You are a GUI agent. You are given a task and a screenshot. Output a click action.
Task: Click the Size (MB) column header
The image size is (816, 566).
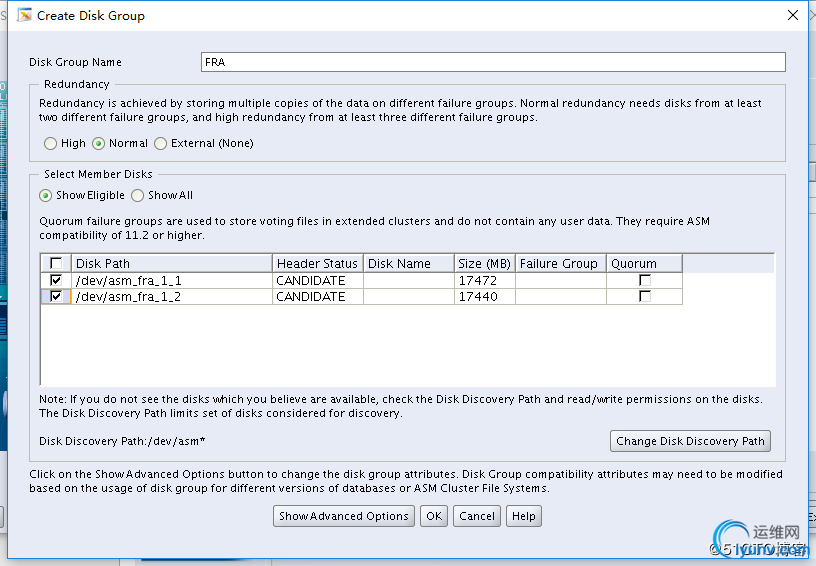(x=484, y=264)
